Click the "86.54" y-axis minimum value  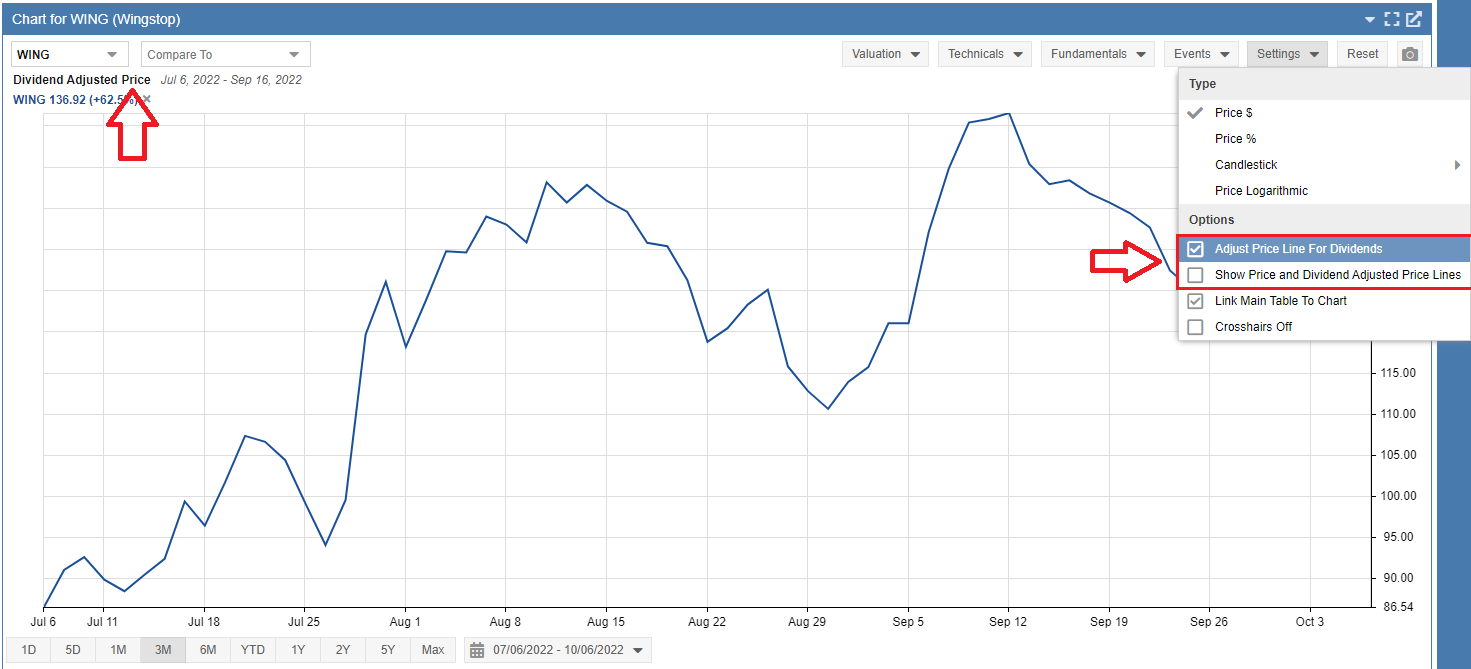pyautogui.click(x=1396, y=607)
